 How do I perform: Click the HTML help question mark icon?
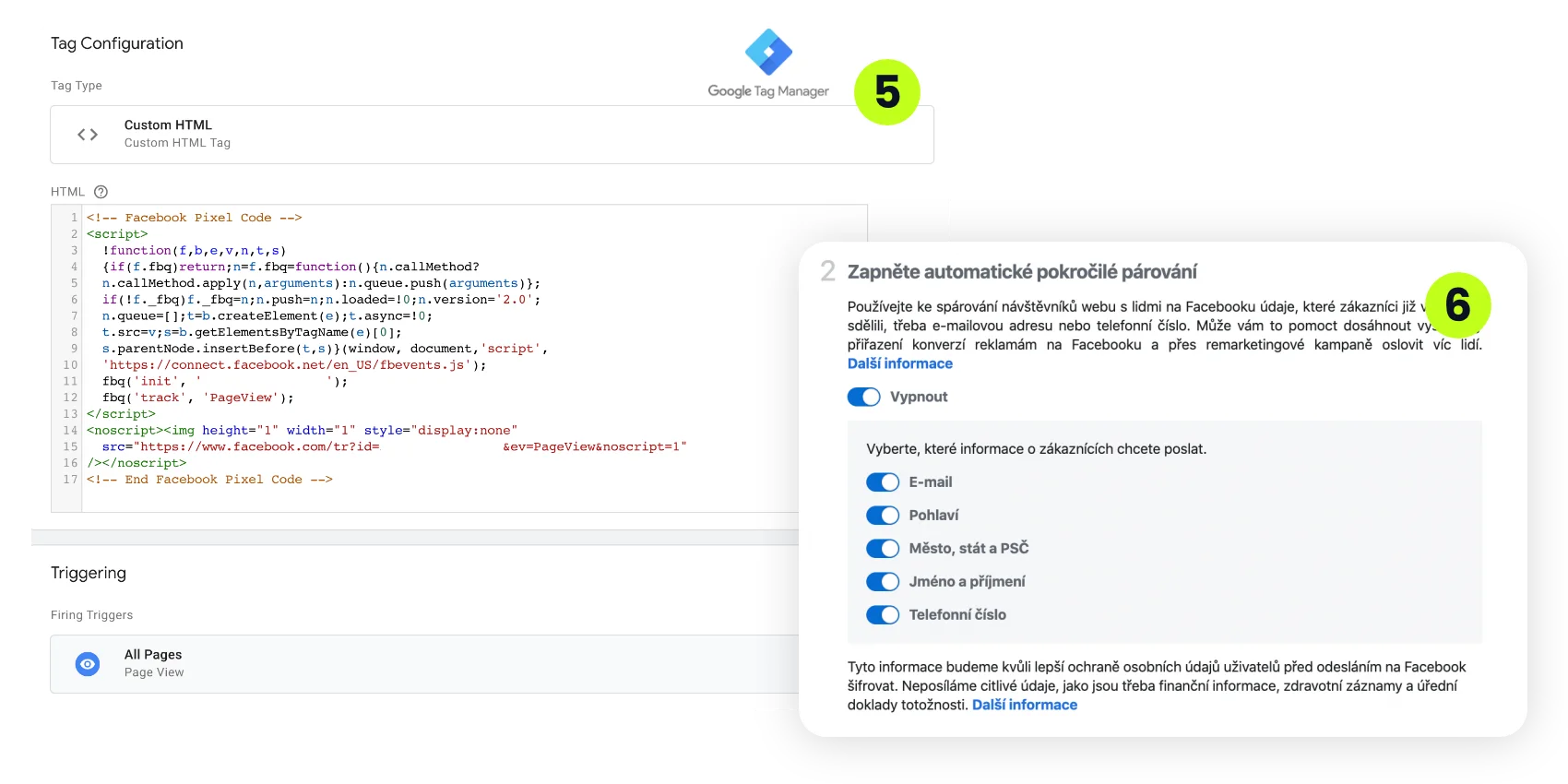click(101, 192)
